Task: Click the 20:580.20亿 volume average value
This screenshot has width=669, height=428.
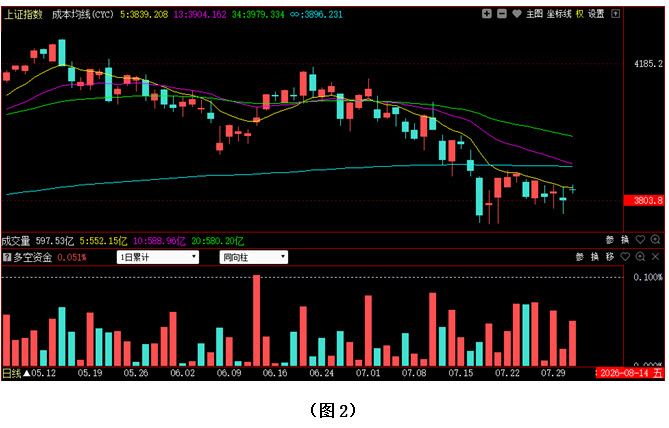Action: point(218,241)
